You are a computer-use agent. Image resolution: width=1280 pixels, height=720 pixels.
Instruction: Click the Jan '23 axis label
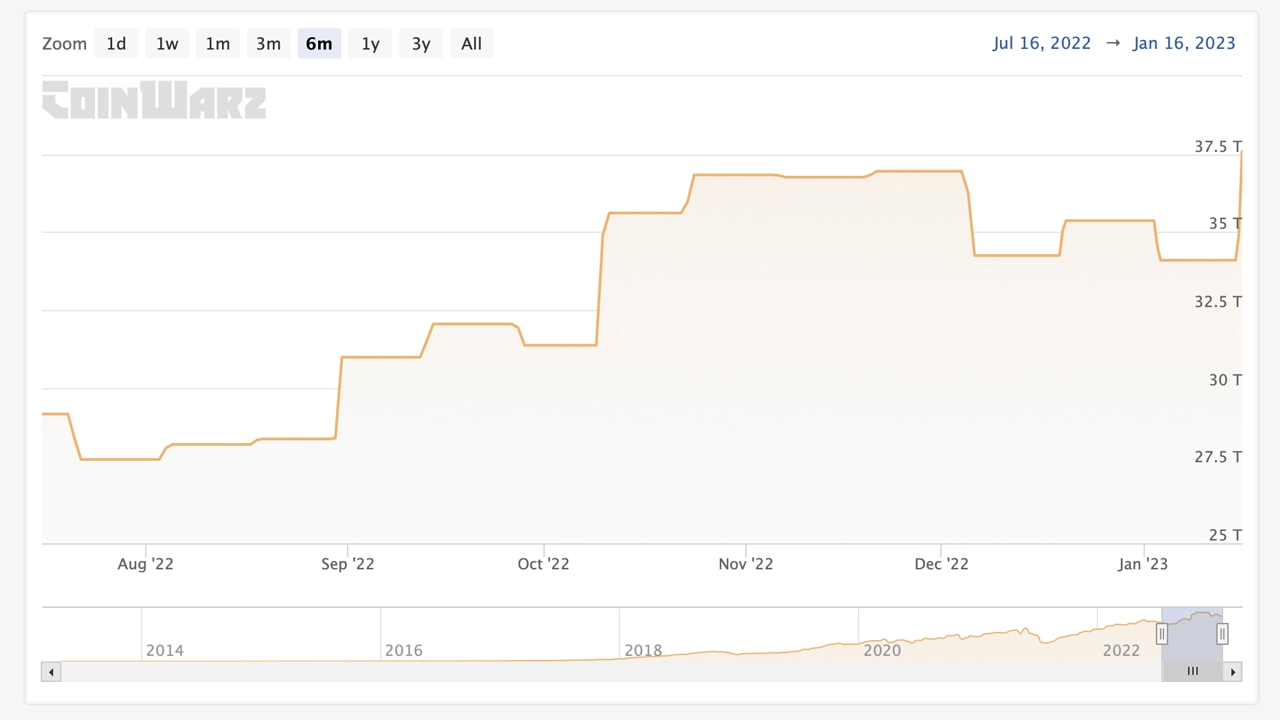pos(1143,564)
